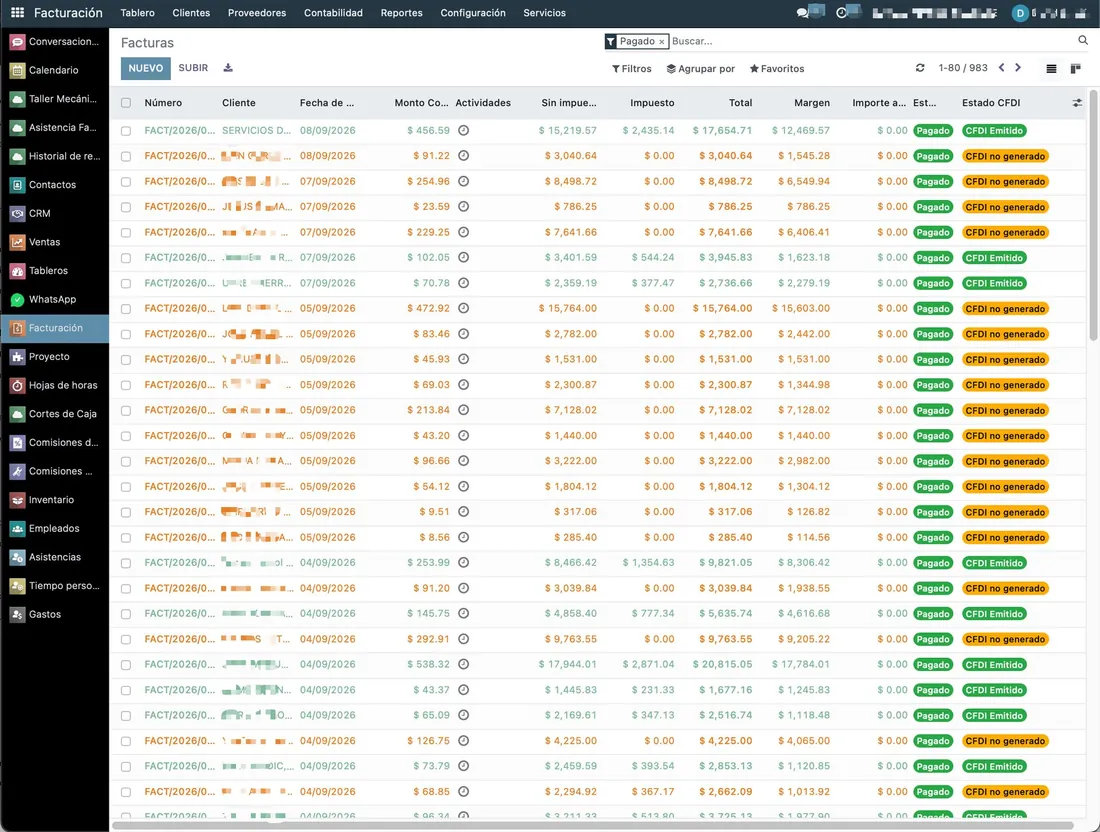
Task: Open the Proveedores menu
Action: [x=257, y=13]
